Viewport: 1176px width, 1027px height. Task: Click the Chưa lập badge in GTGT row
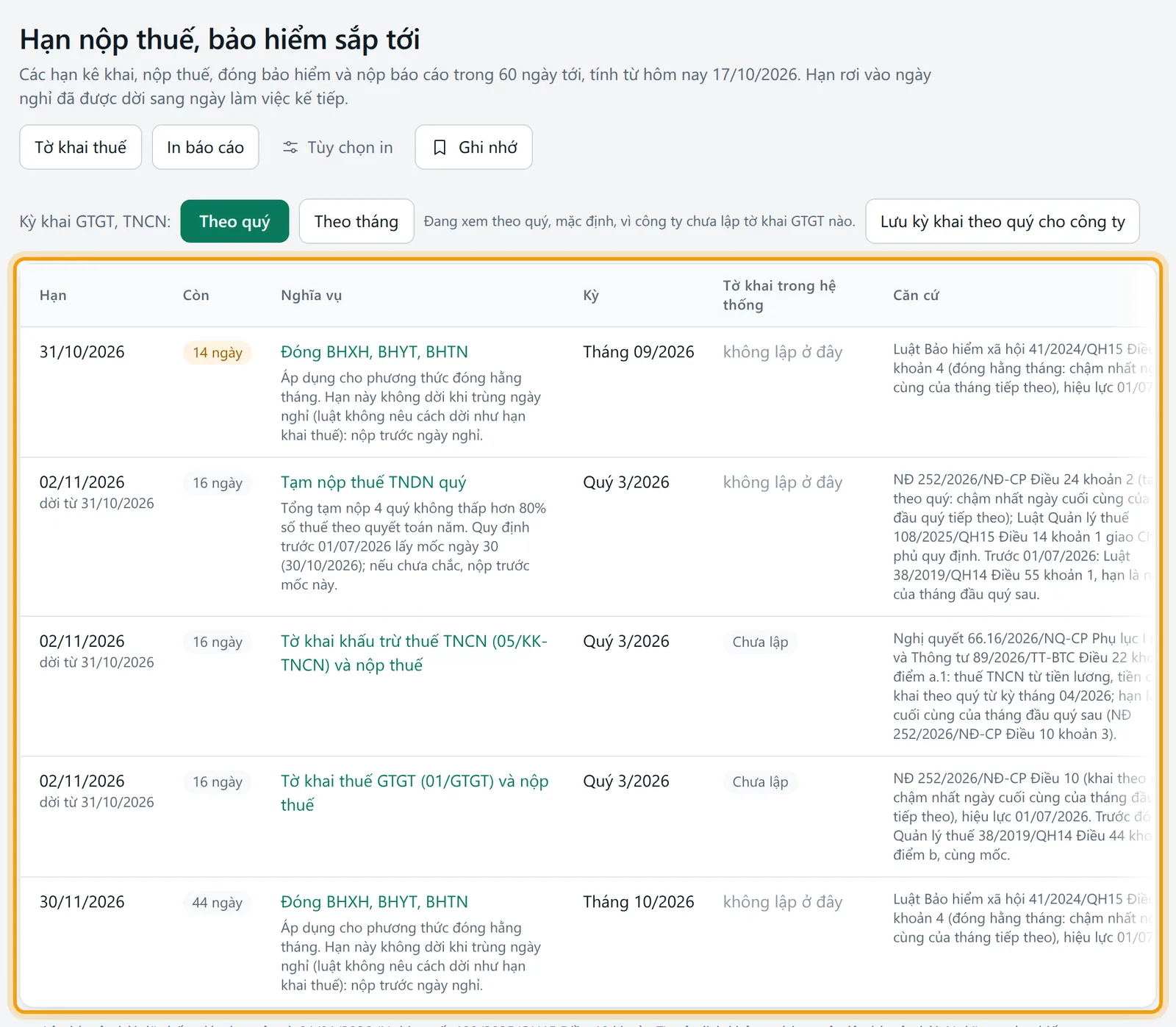pyautogui.click(x=760, y=781)
